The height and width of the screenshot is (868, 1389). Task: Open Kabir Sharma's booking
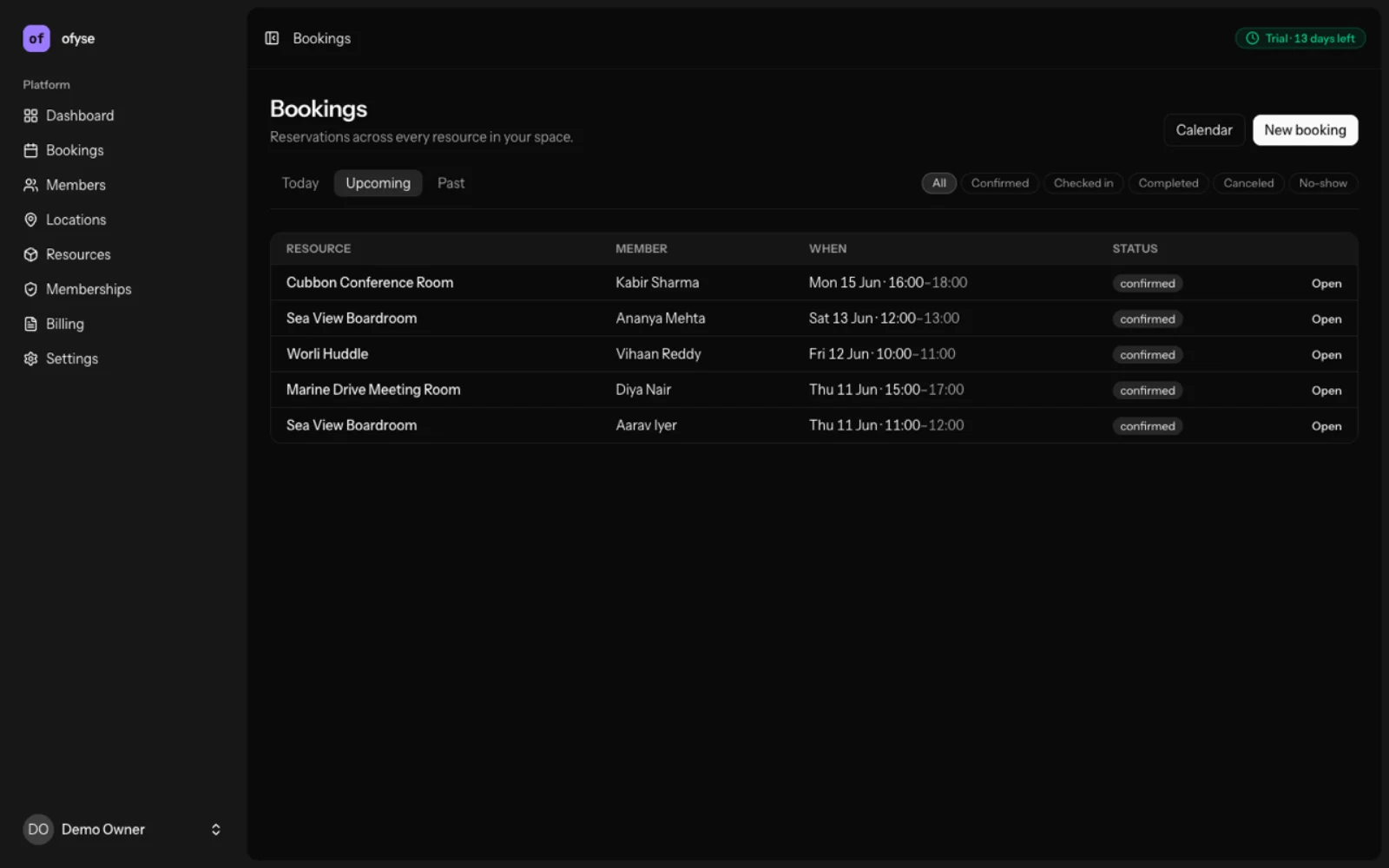tap(1326, 284)
